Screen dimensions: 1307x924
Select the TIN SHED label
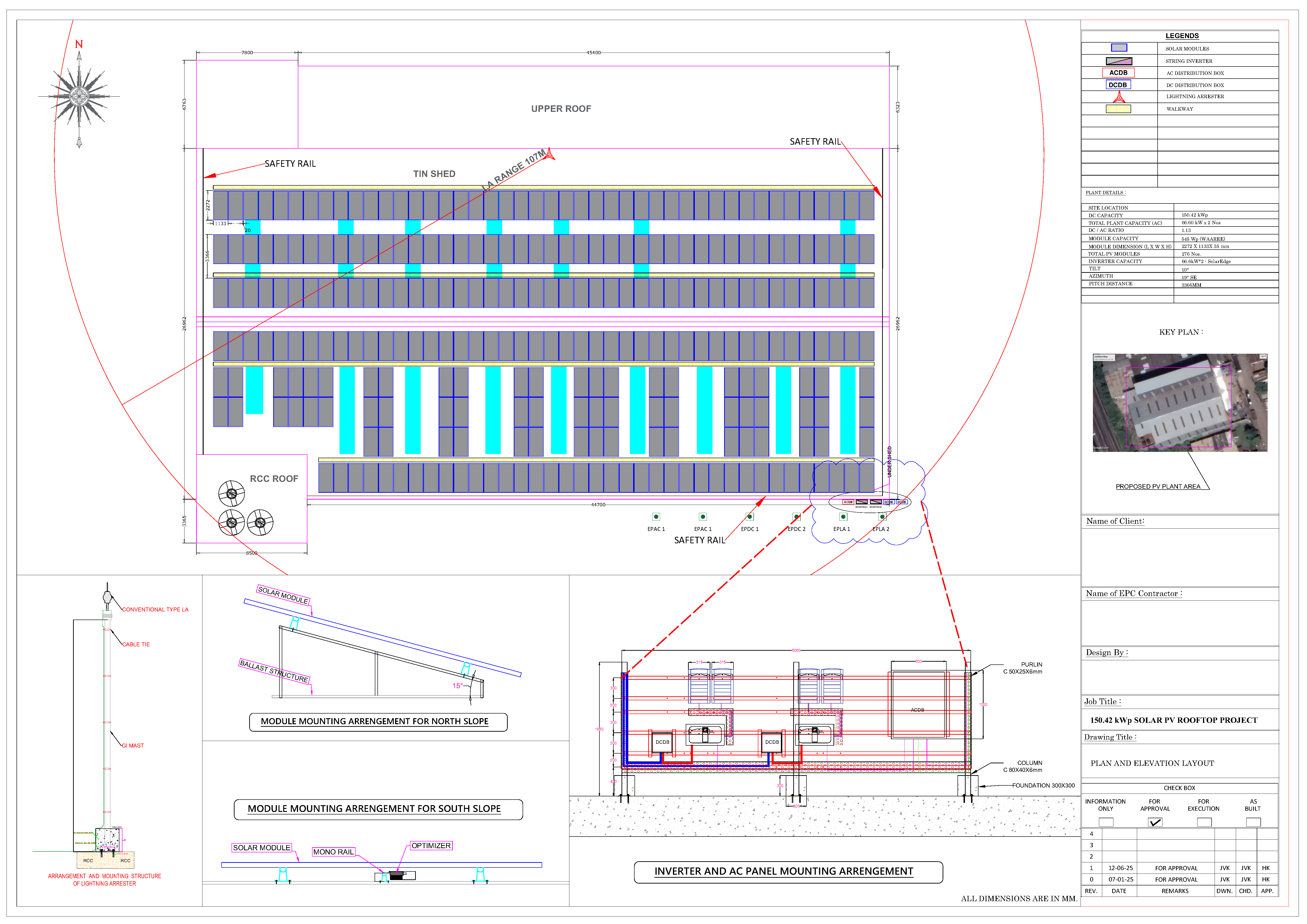[x=434, y=174]
